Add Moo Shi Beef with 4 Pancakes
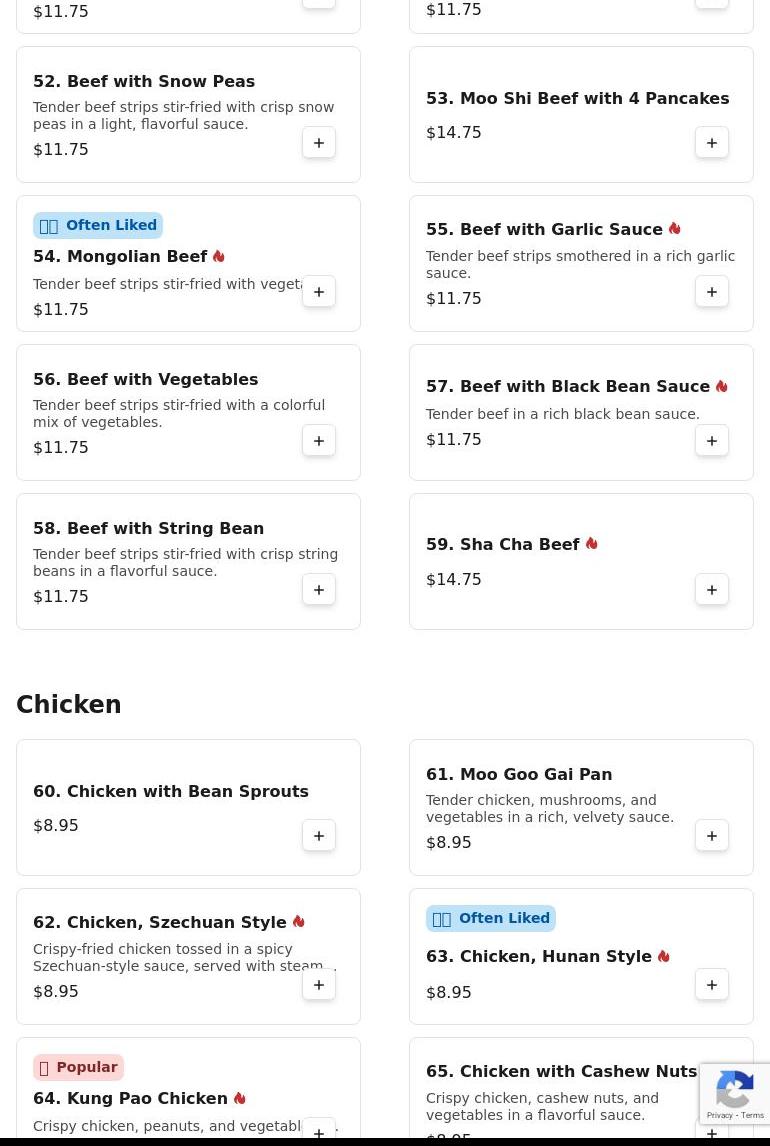 tap(712, 143)
